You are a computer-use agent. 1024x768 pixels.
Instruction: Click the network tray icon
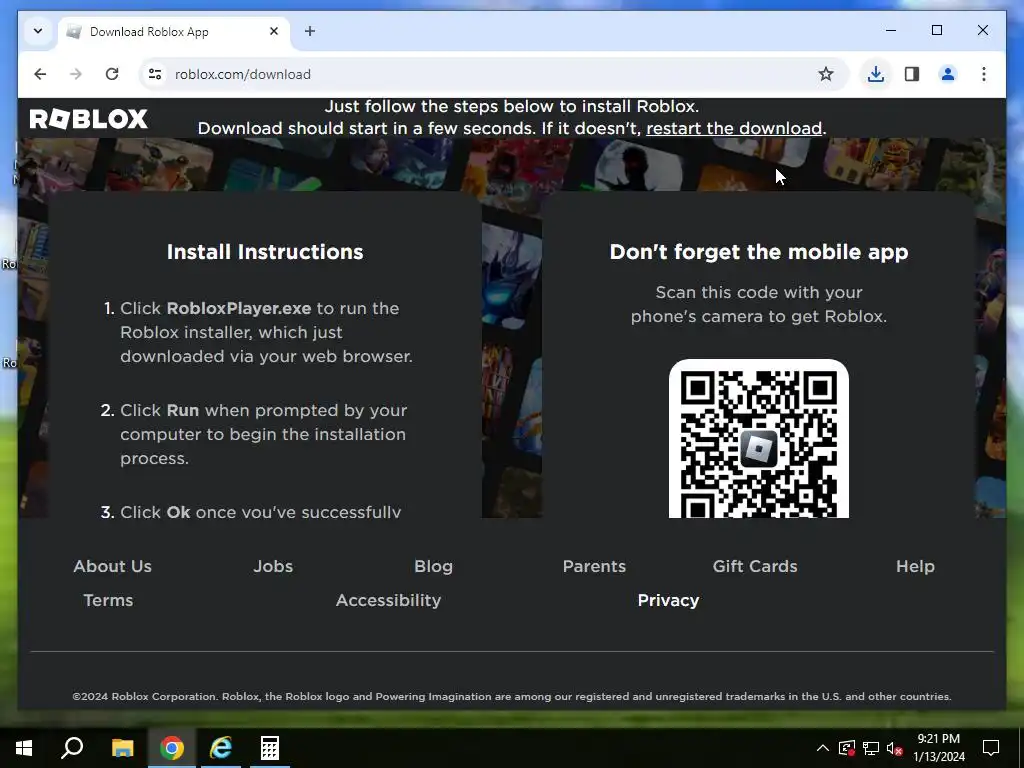tap(871, 748)
